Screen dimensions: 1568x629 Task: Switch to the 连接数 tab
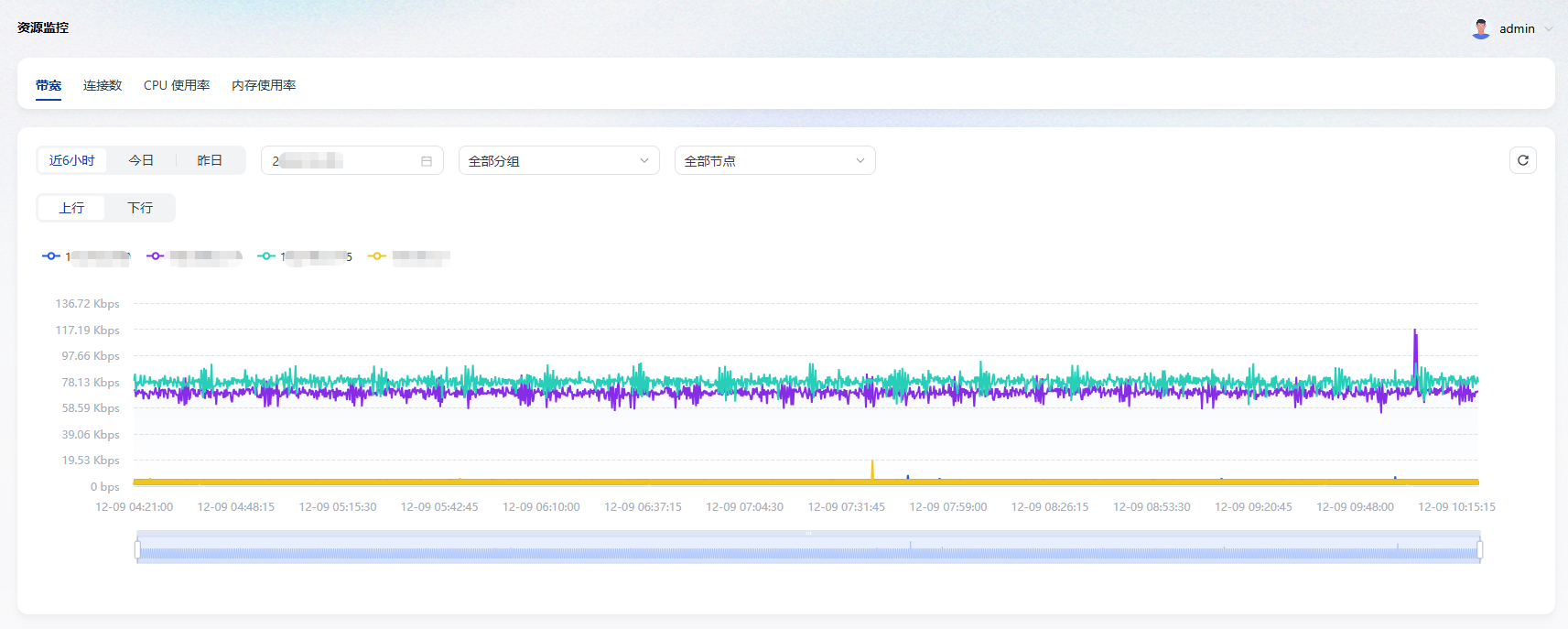[x=103, y=85]
